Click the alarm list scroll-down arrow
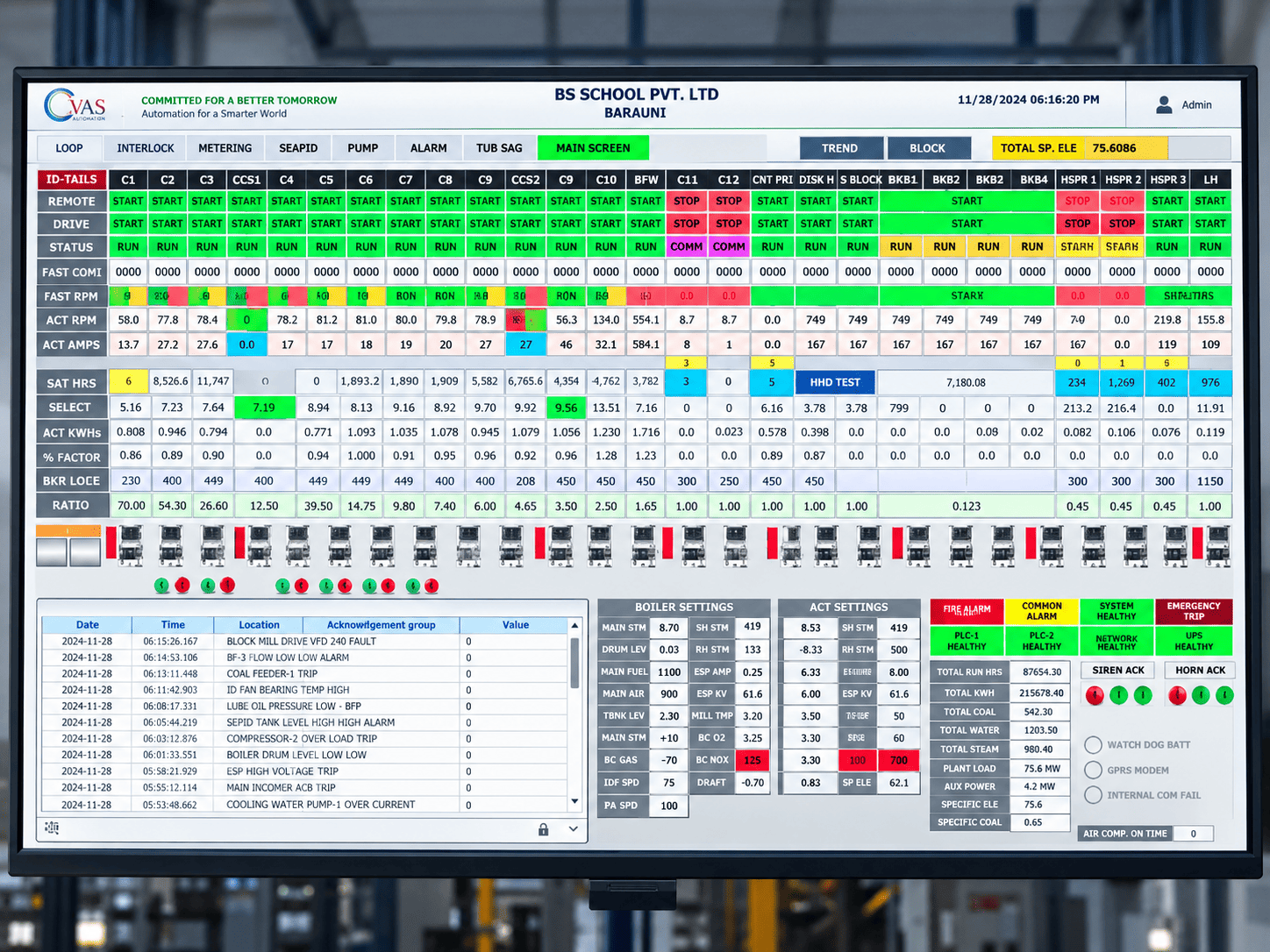 click(574, 802)
